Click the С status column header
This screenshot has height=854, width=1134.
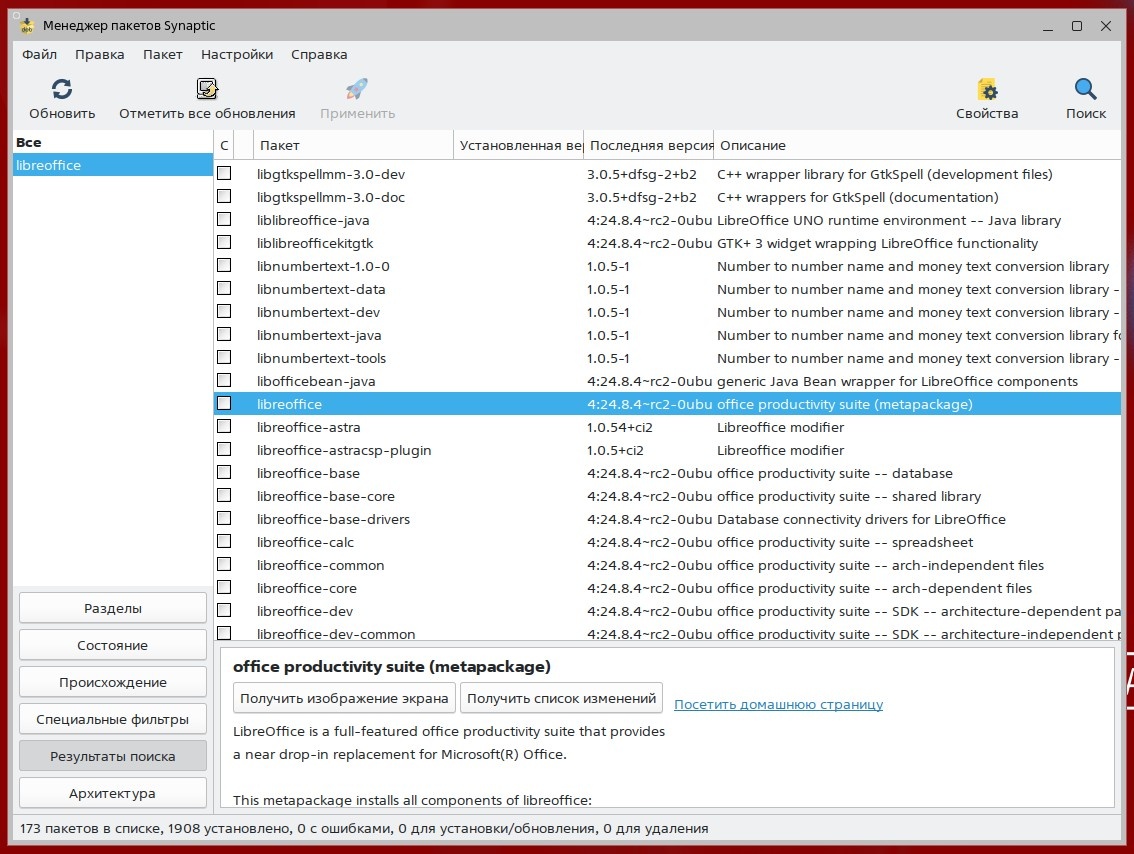[x=224, y=145]
